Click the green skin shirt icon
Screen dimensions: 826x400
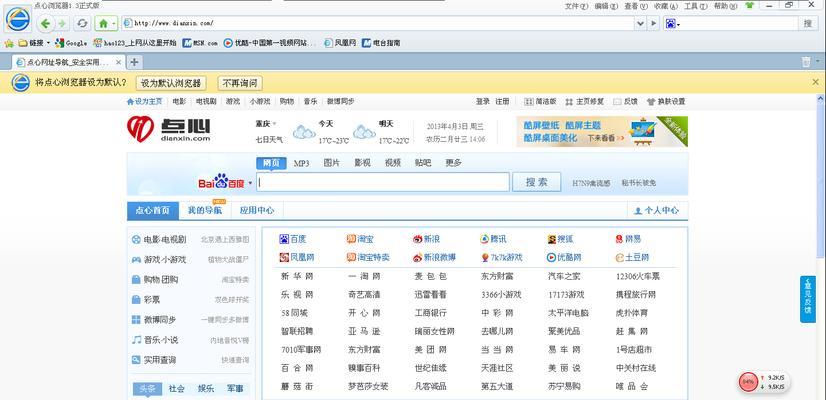pos(749,6)
